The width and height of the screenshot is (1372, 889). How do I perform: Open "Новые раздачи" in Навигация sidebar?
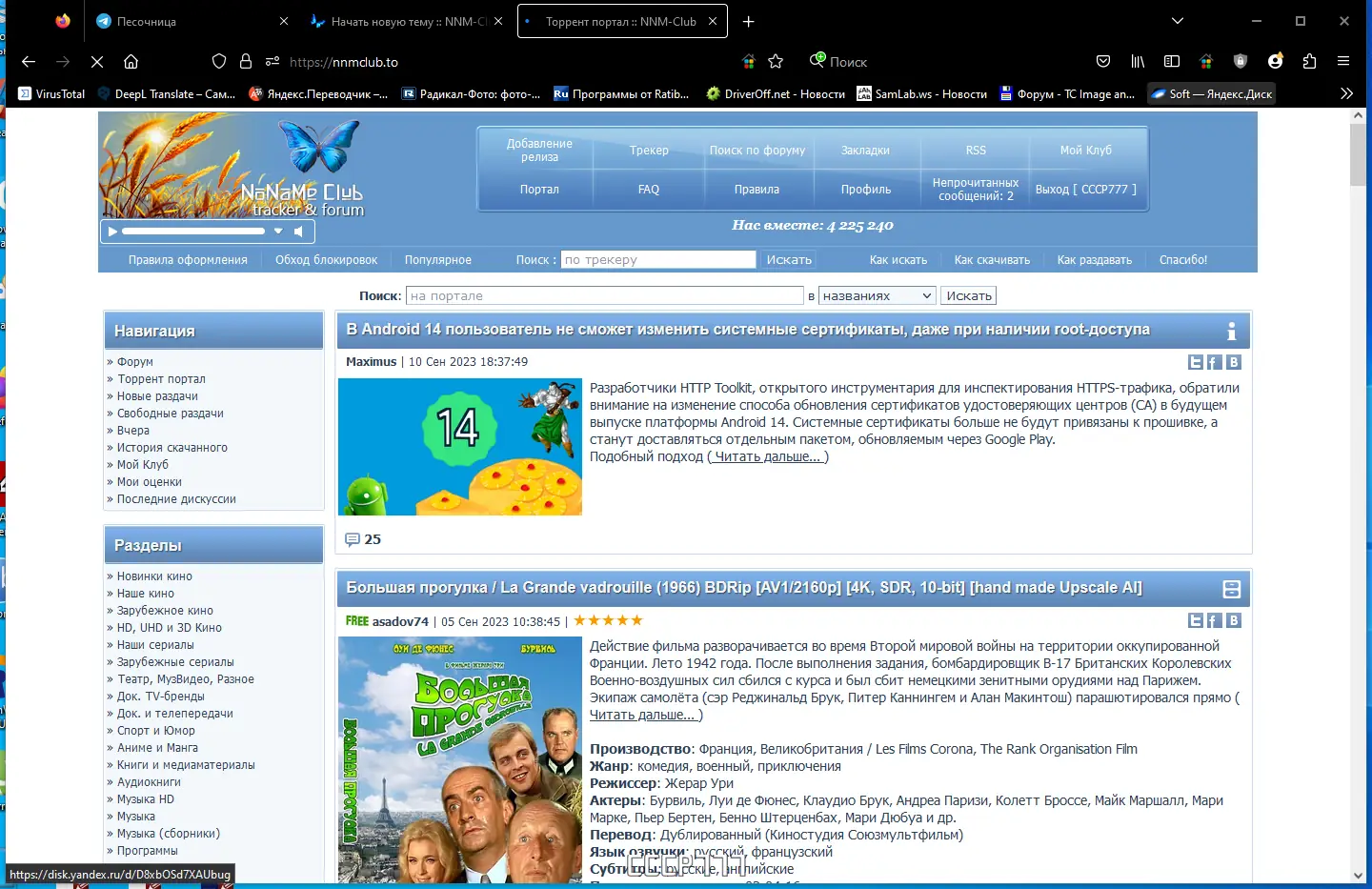(x=157, y=396)
